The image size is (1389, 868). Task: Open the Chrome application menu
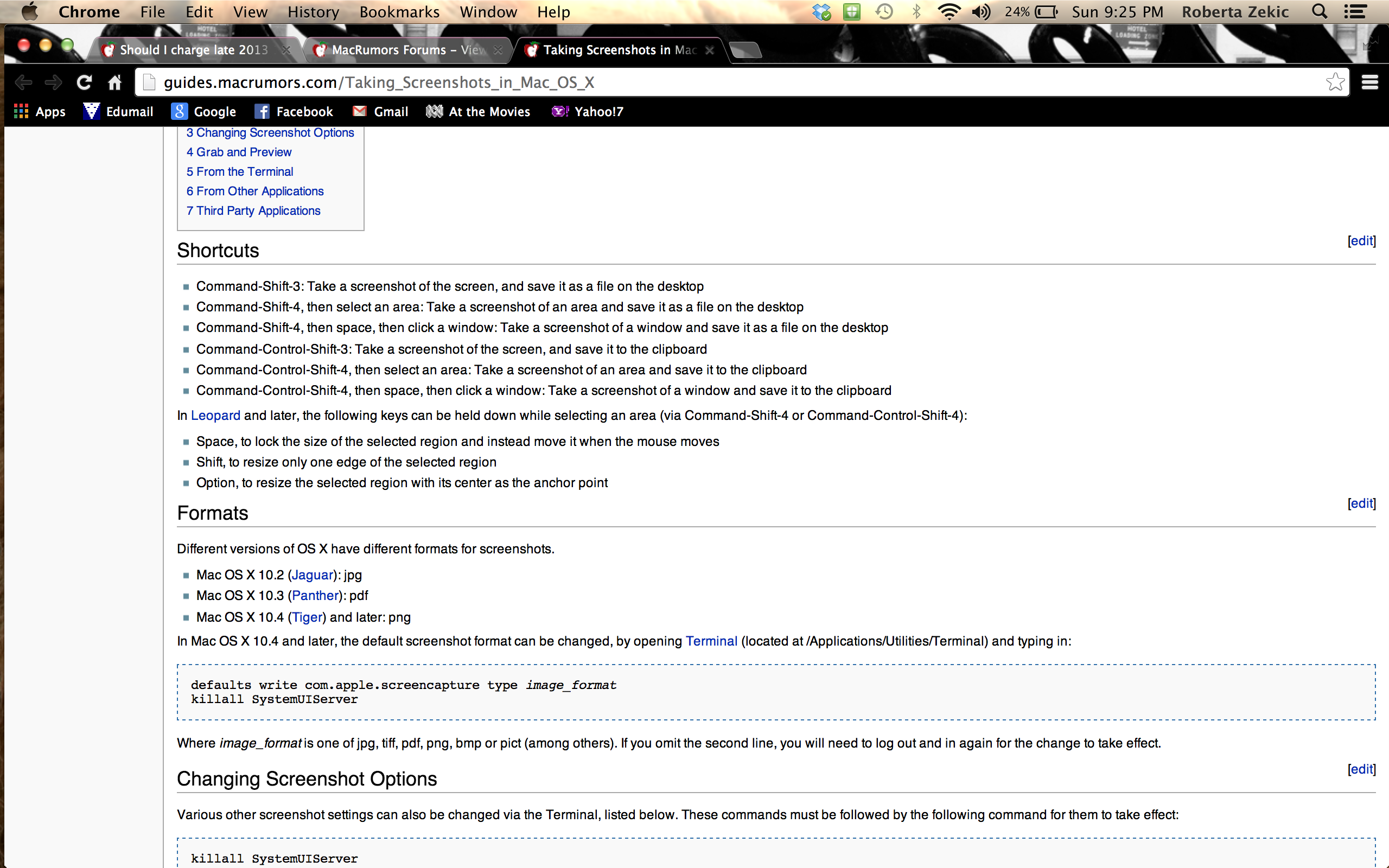89,11
